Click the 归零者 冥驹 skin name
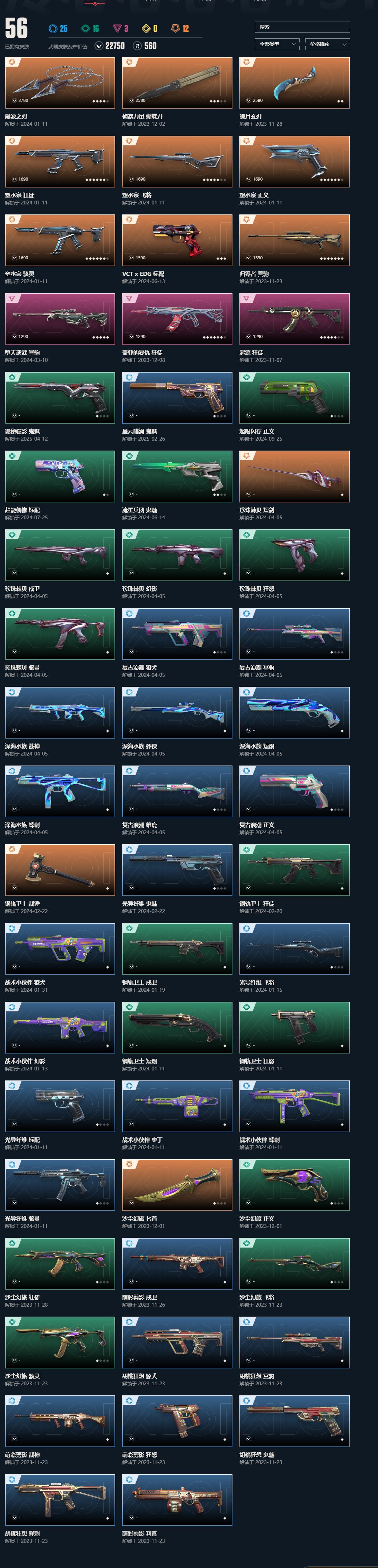The image size is (378, 1568). pyautogui.click(x=254, y=274)
